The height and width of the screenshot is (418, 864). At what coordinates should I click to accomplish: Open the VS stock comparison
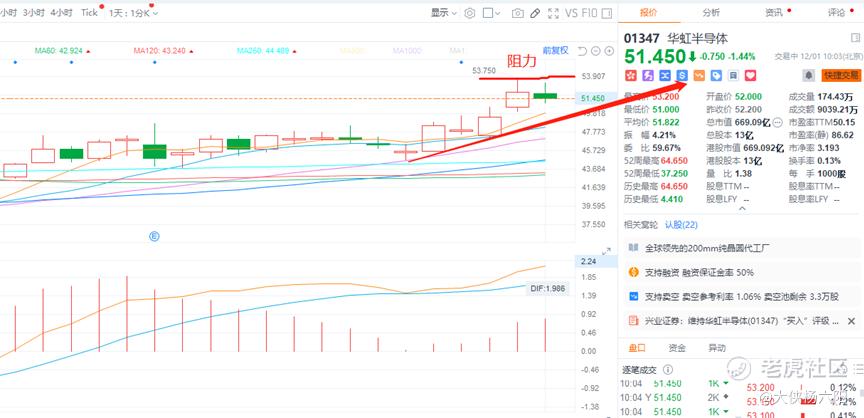point(571,13)
